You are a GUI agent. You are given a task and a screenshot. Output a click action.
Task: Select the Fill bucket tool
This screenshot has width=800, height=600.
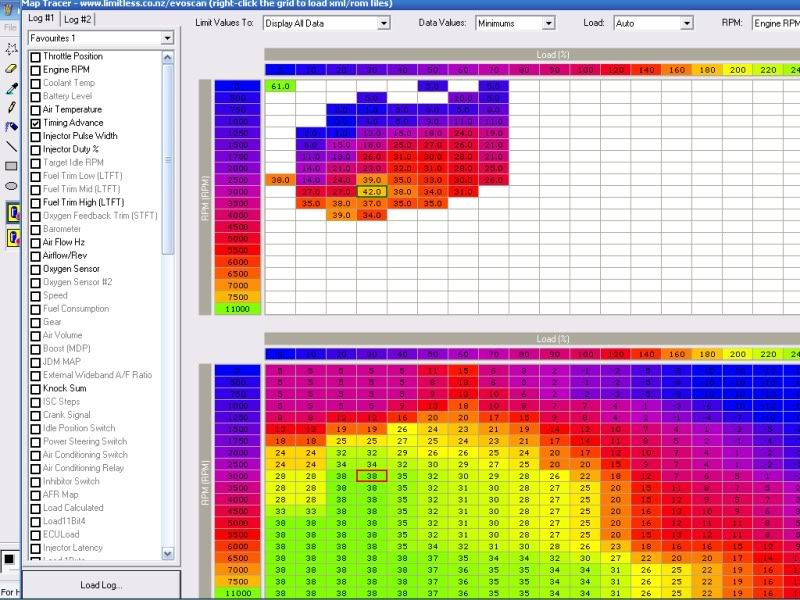(x=11, y=127)
